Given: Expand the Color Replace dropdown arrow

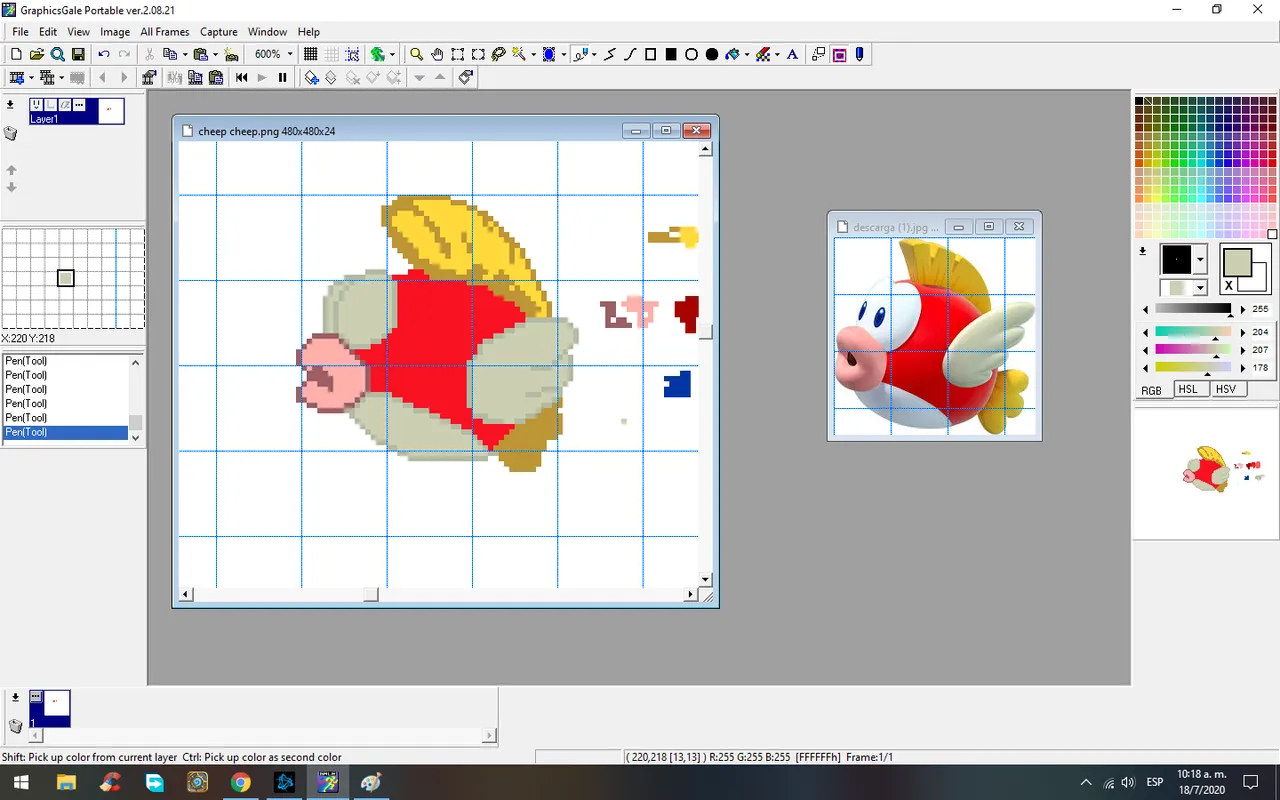Looking at the screenshot, I should 777,54.
